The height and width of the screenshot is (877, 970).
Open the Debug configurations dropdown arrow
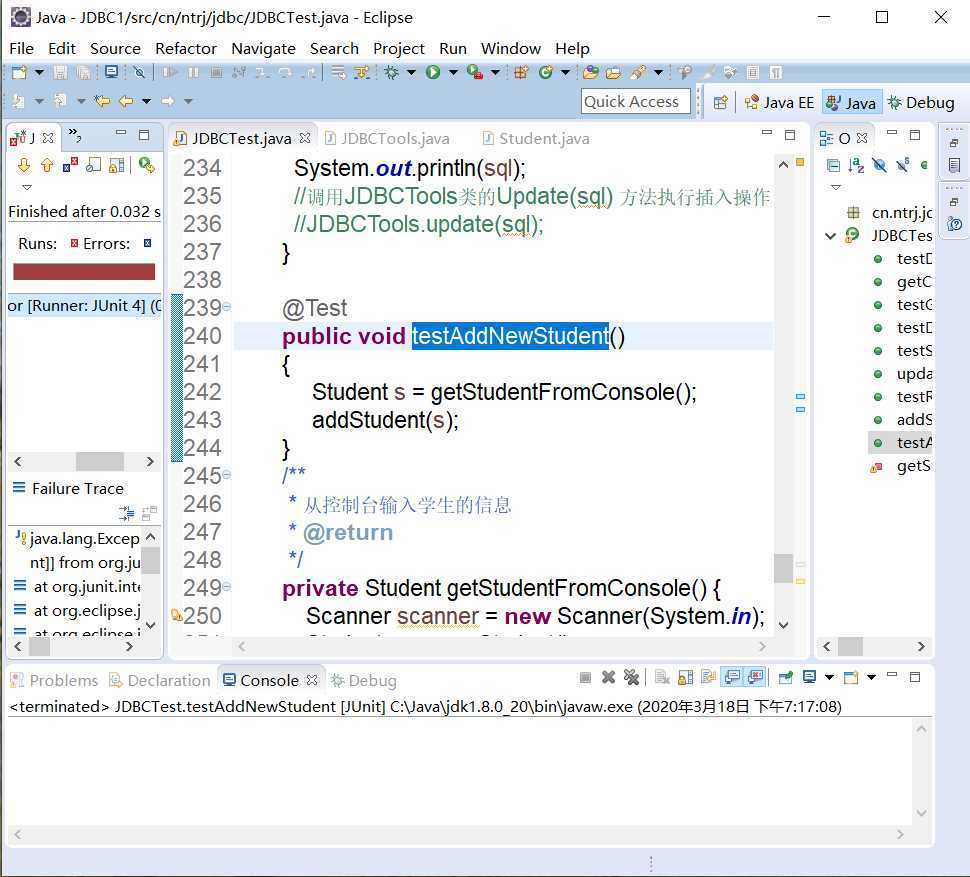click(x=411, y=72)
